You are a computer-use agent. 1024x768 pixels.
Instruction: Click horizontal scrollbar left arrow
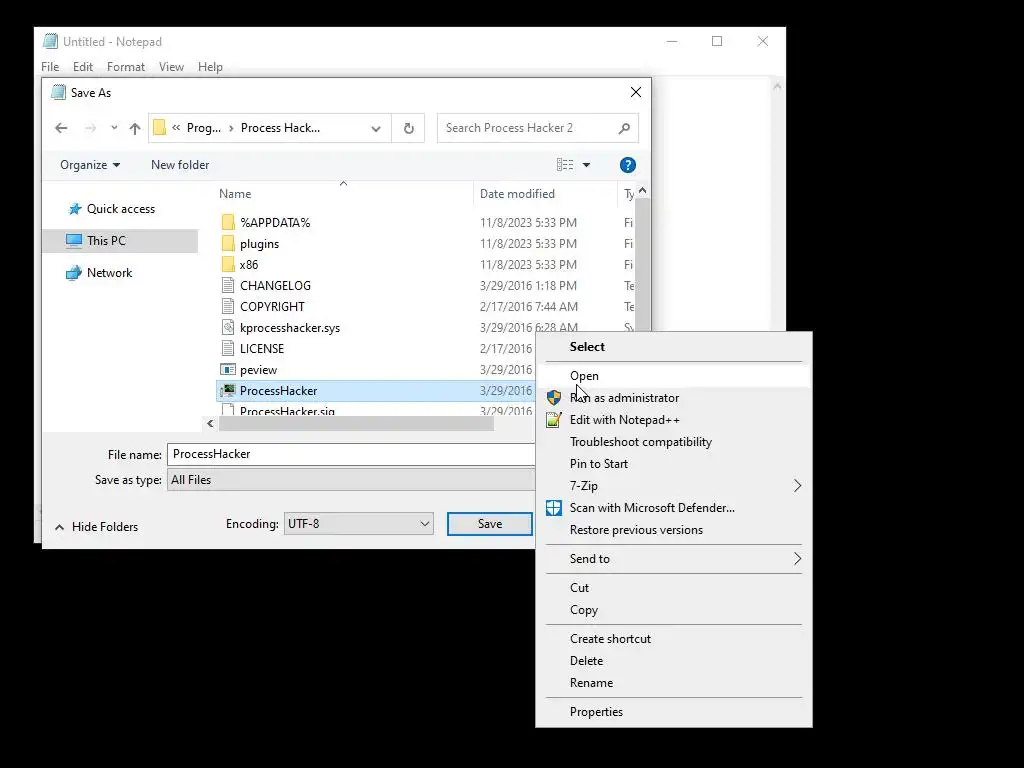pyautogui.click(x=210, y=424)
